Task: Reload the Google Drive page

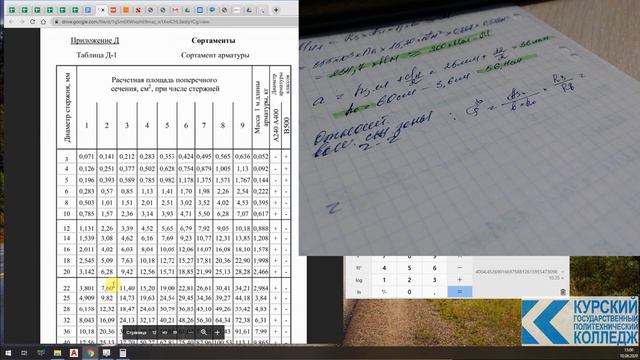Action: pyautogui.click(x=32, y=22)
